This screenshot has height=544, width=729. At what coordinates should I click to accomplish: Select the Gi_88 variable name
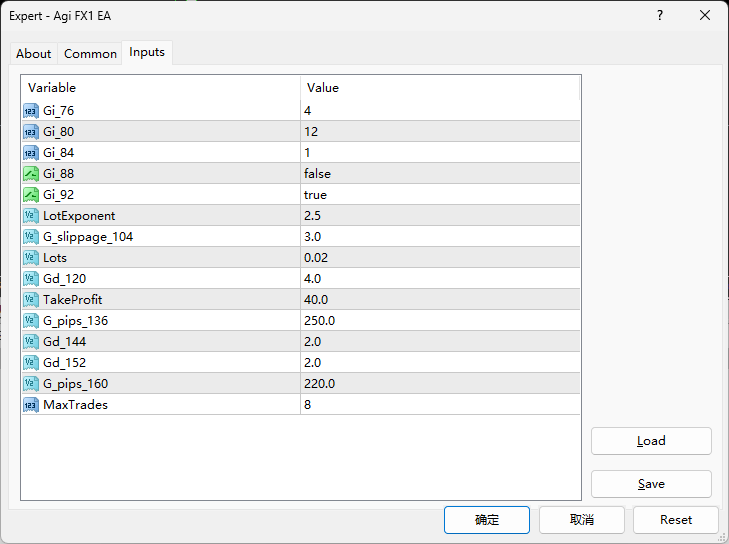click(59, 173)
